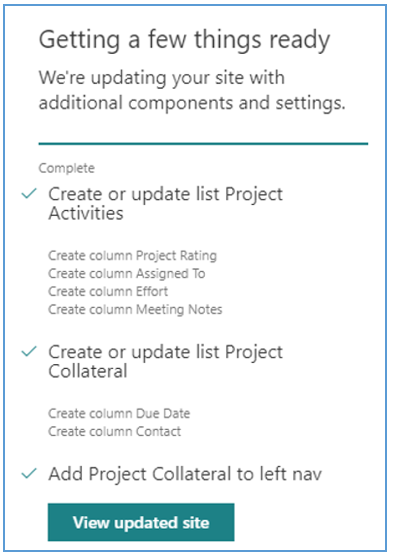Select Create or update list Project Collateral step

pos(166,361)
